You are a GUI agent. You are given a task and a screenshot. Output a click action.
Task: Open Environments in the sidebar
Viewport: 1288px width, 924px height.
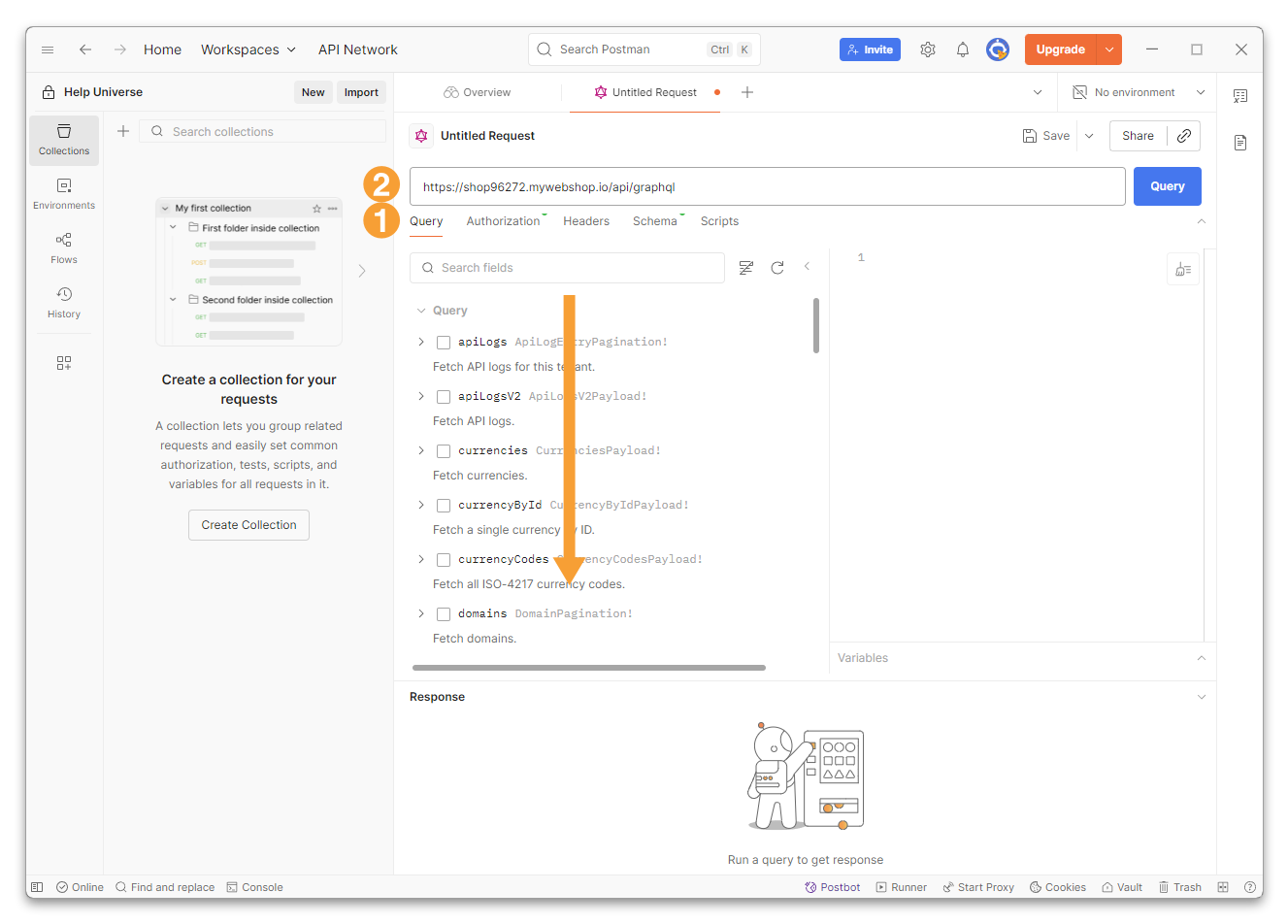[x=64, y=194]
